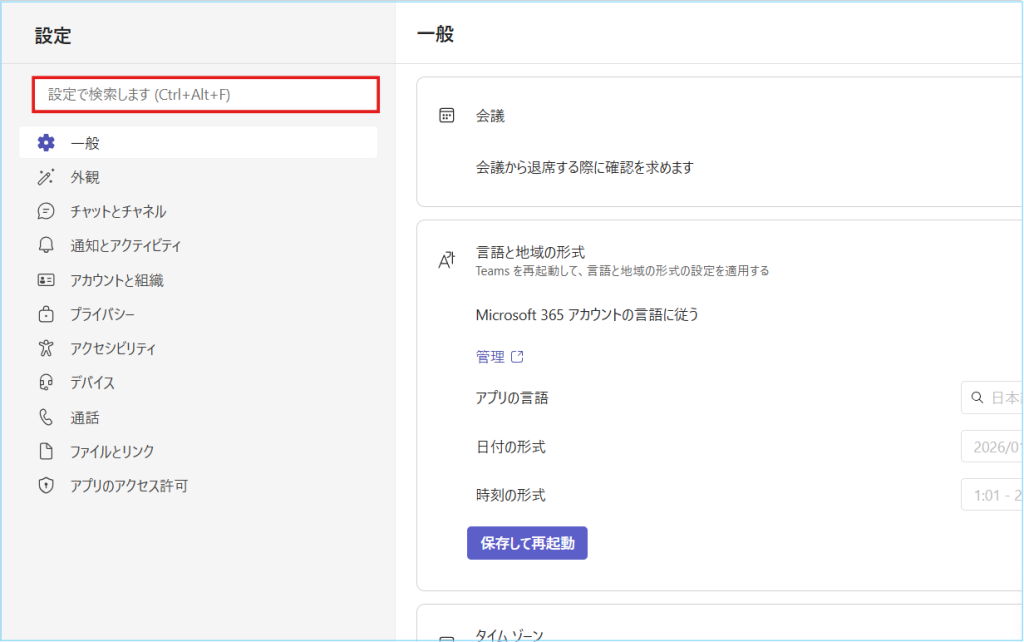1024x642 pixels.
Task: Click the 言語と地域の形式 heading
Action: pos(530,252)
